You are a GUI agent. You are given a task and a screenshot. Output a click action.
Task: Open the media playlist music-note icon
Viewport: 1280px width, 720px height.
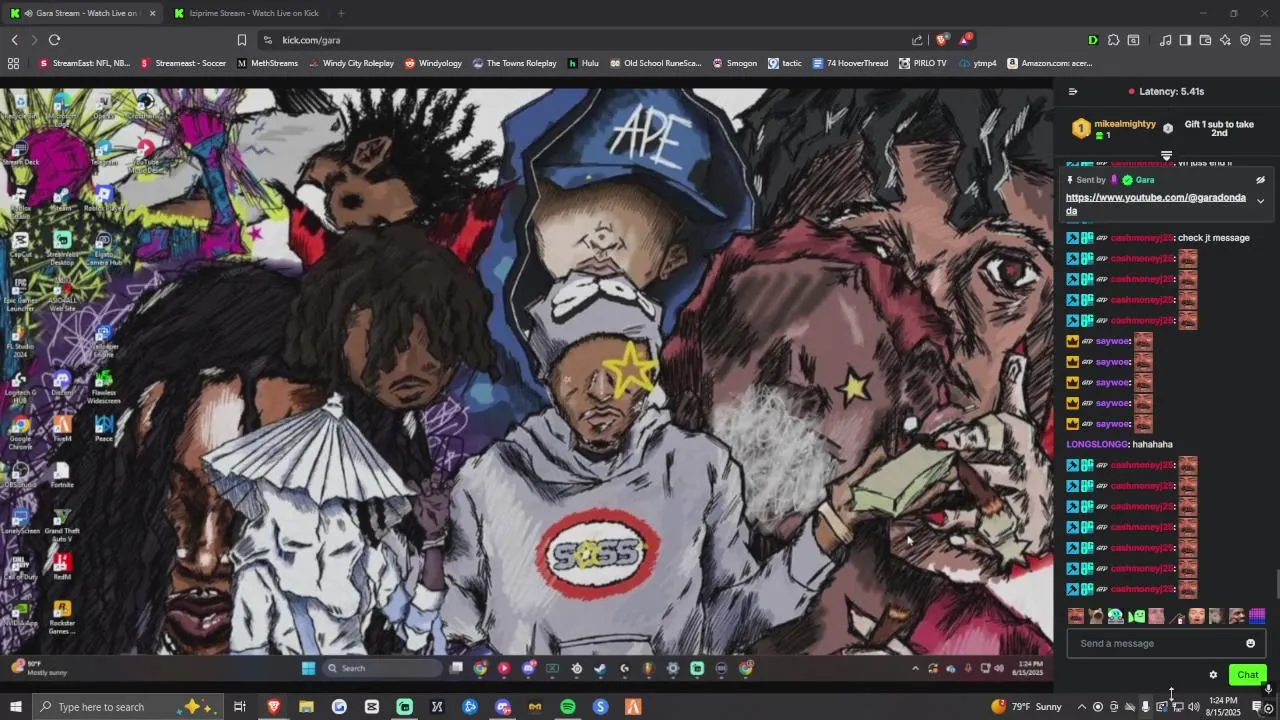click(x=1165, y=40)
